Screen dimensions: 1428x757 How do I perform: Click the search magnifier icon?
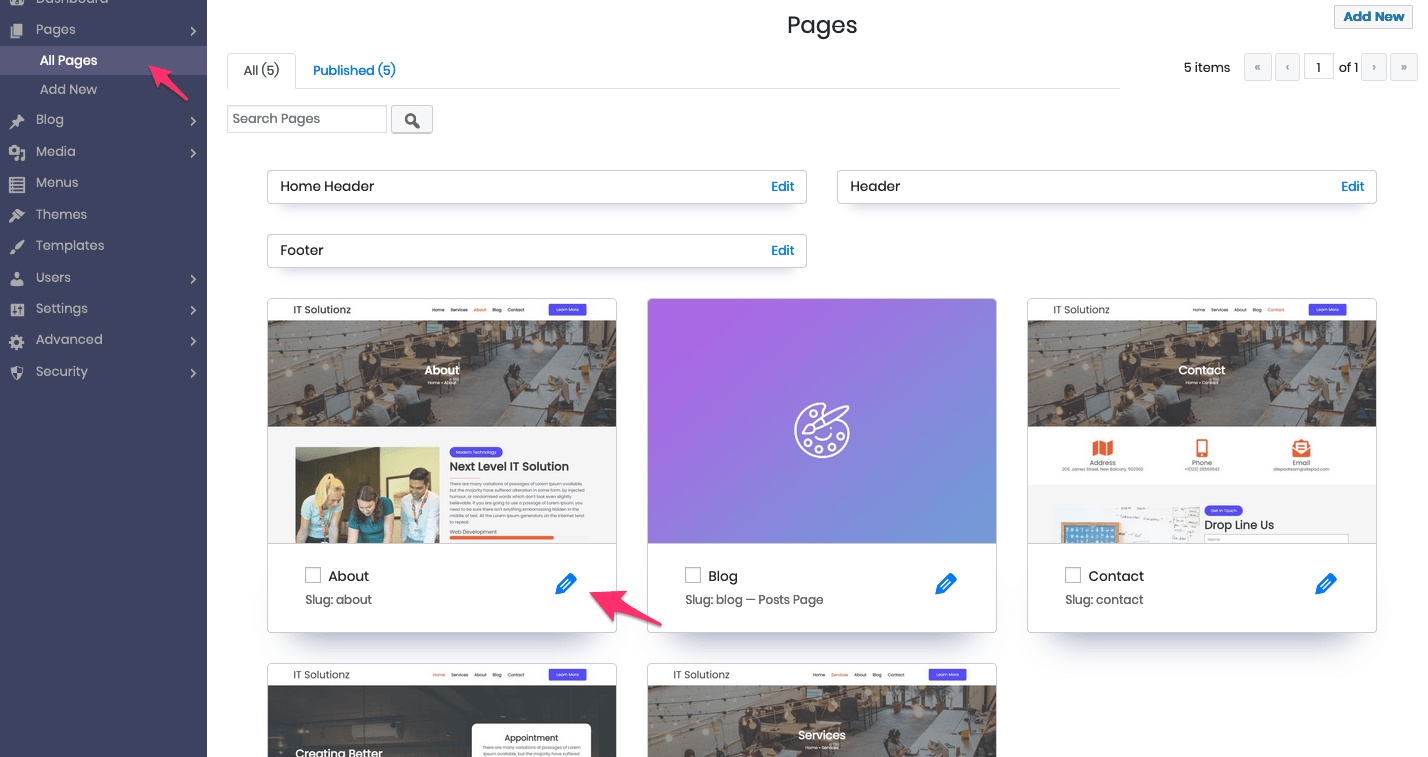(x=411, y=118)
